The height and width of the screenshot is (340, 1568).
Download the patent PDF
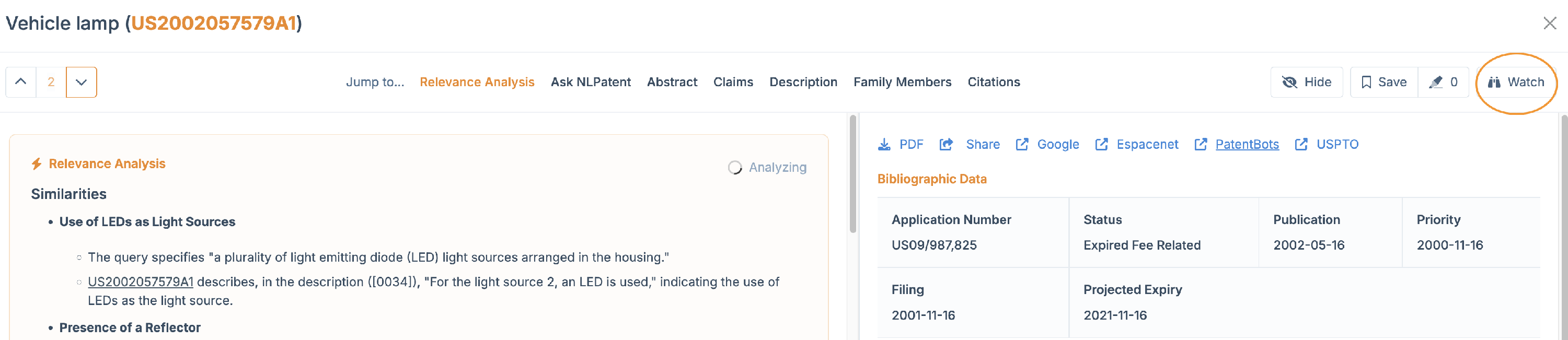click(900, 144)
